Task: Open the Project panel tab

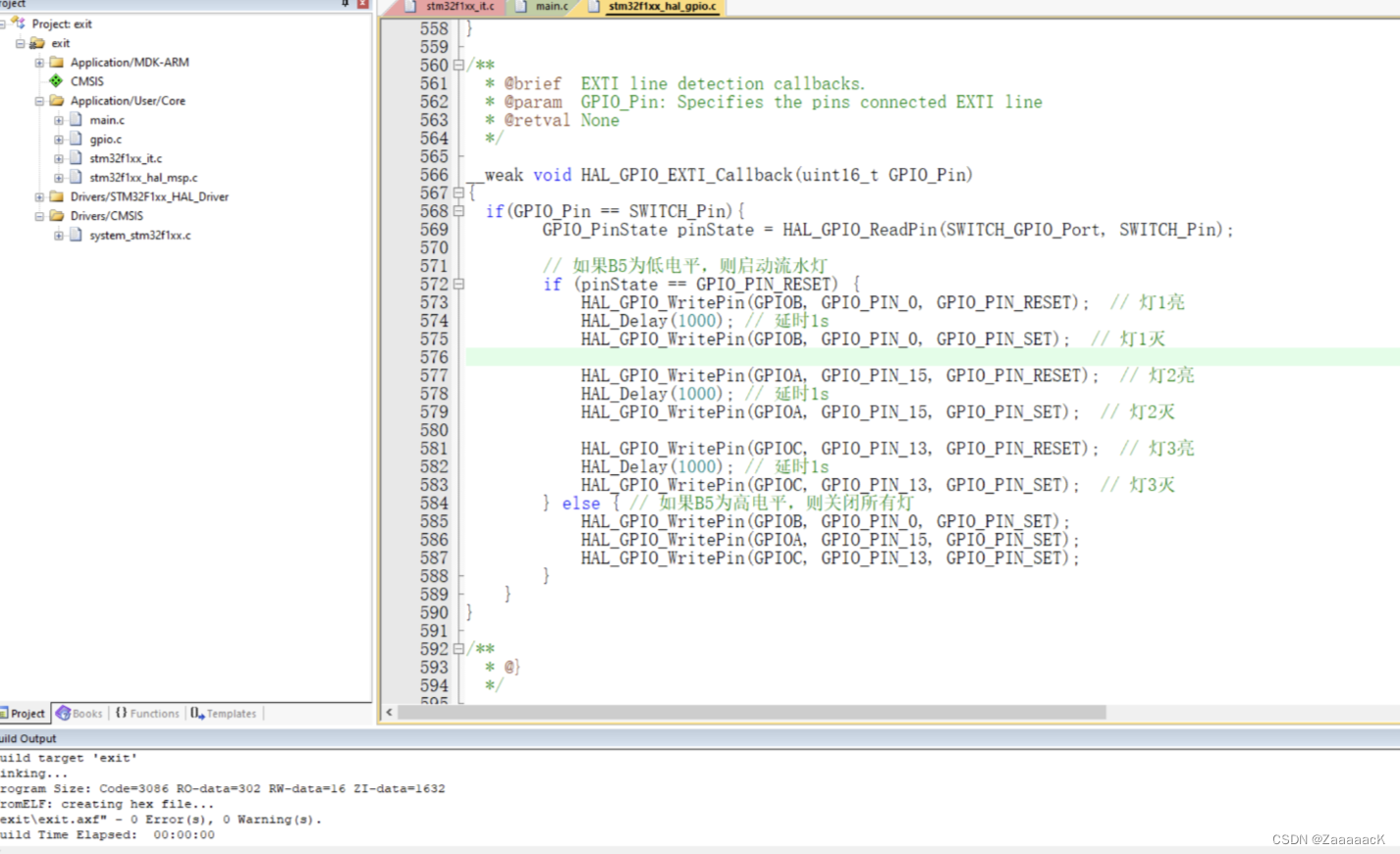Action: coord(24,714)
